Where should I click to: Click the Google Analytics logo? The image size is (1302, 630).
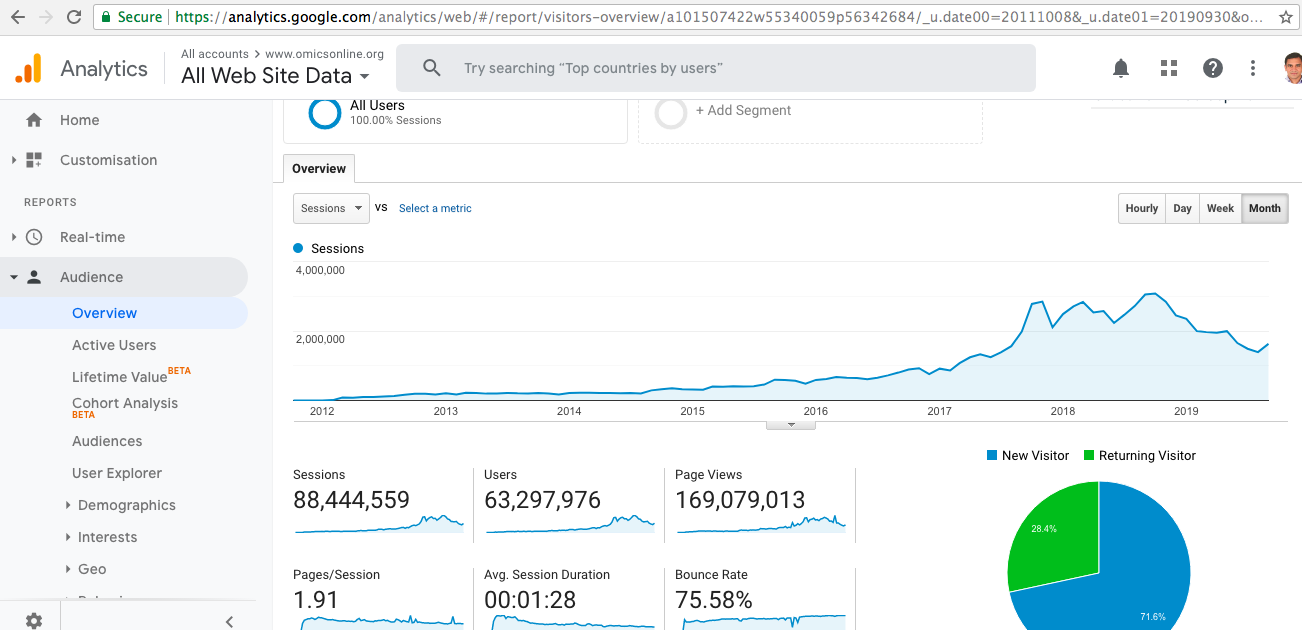(28, 68)
